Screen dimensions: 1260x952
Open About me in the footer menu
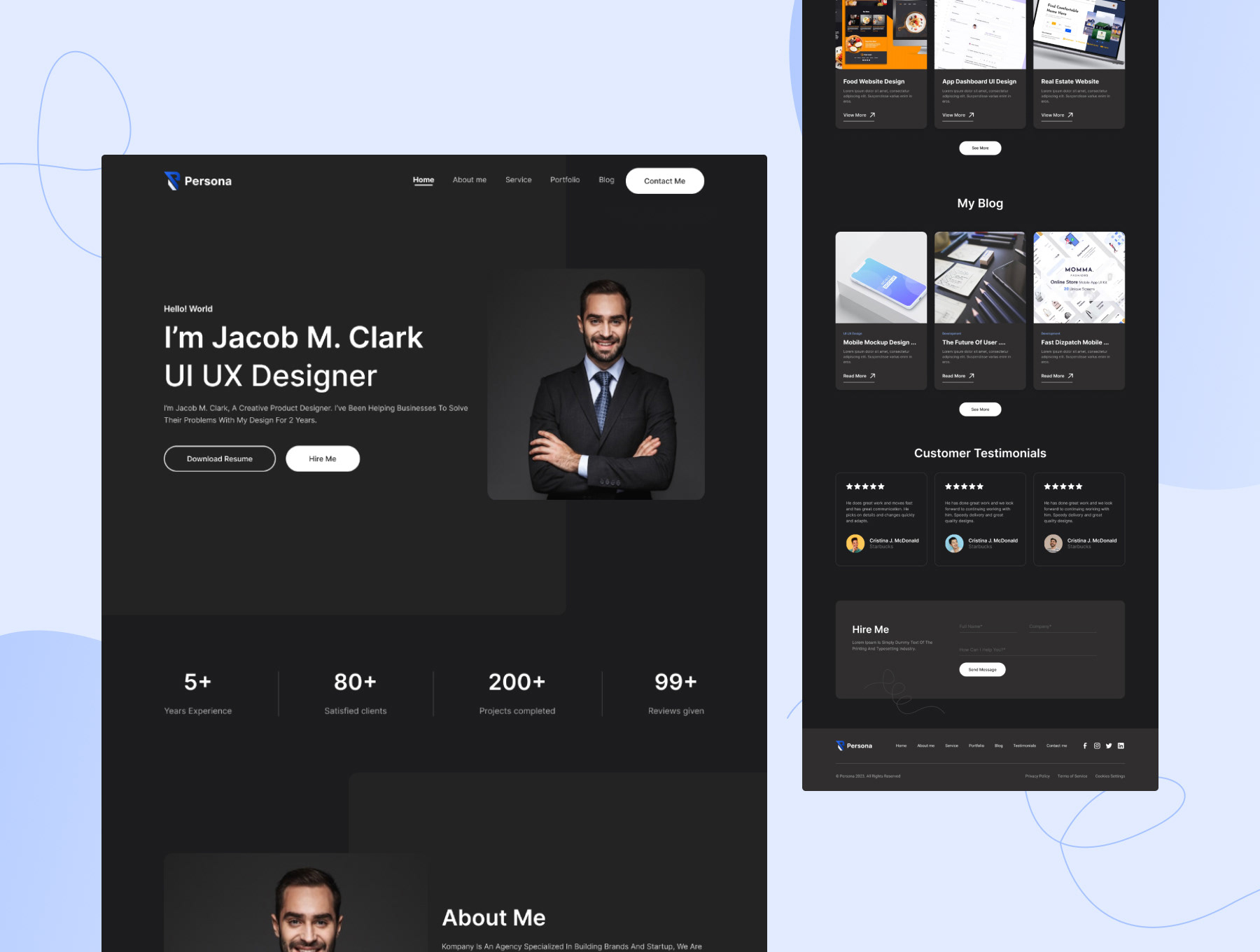(925, 745)
